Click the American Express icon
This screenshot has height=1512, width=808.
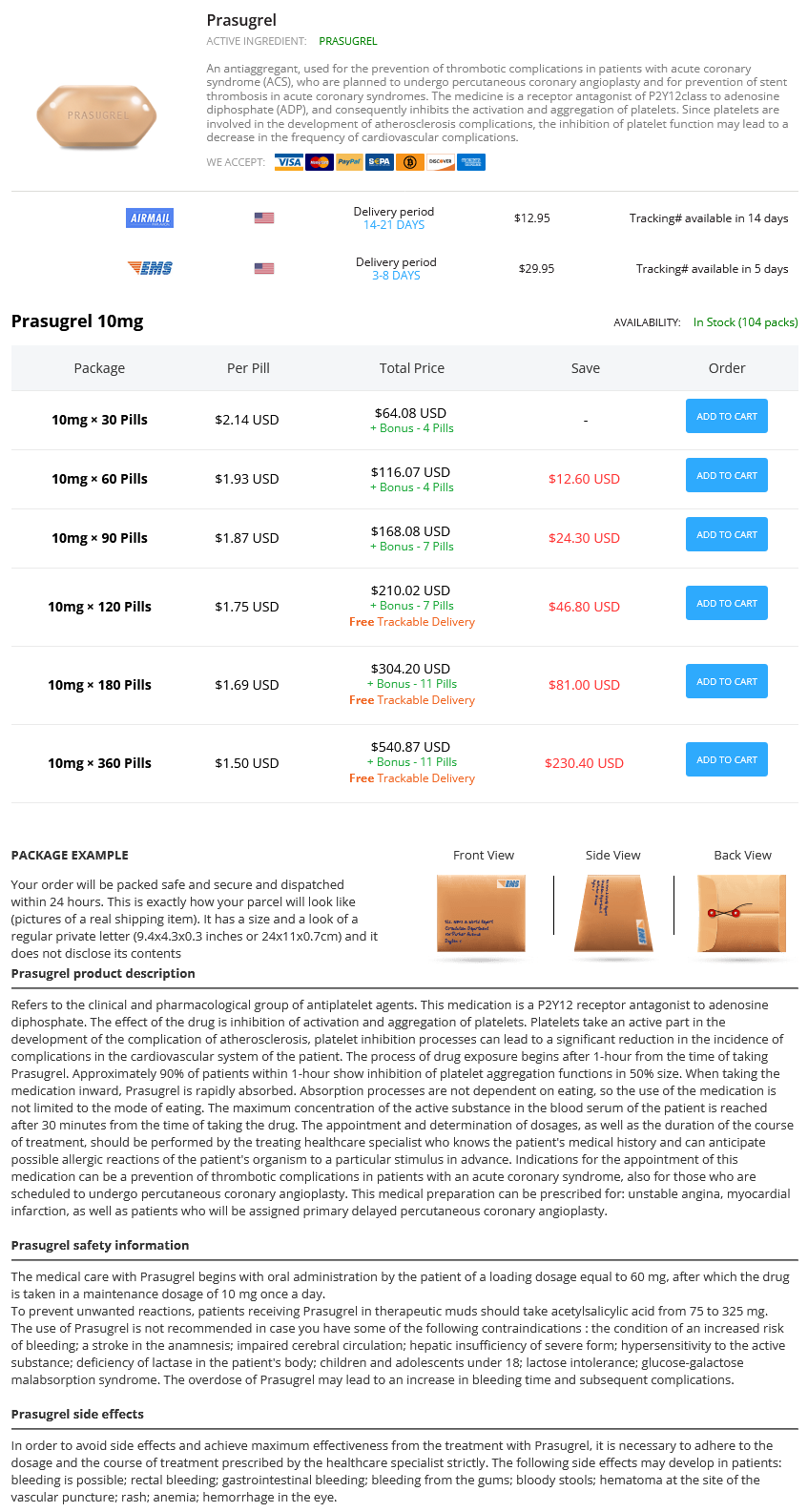coord(471,162)
